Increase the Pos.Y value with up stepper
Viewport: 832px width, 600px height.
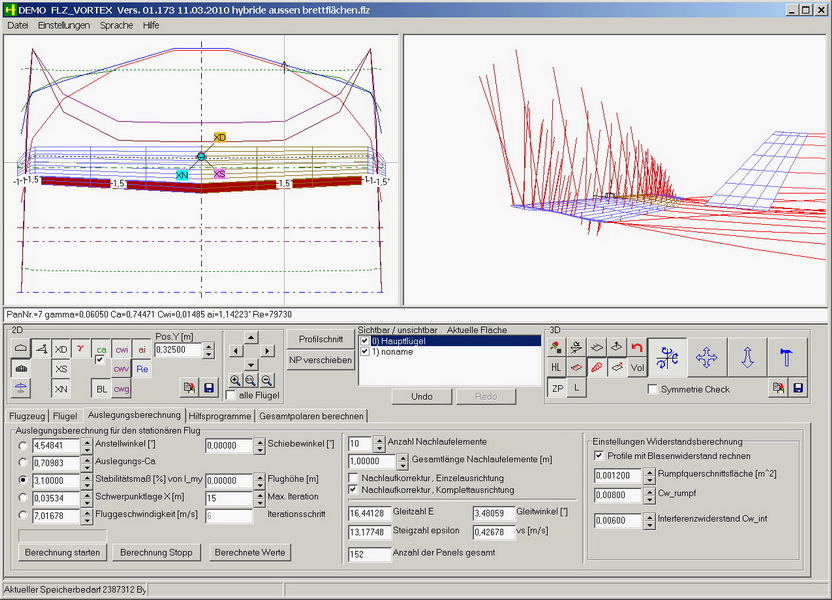(x=208, y=345)
